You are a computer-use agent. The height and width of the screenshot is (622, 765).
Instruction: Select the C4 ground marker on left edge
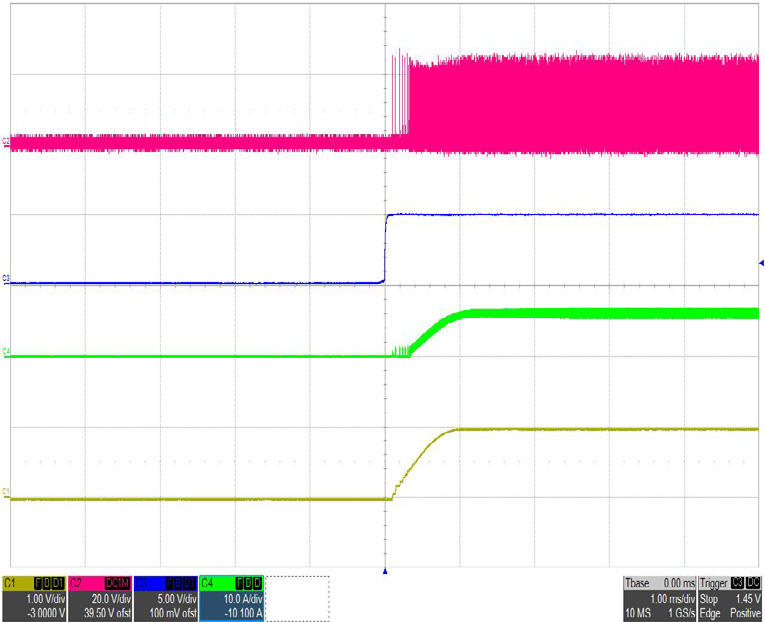click(8, 354)
